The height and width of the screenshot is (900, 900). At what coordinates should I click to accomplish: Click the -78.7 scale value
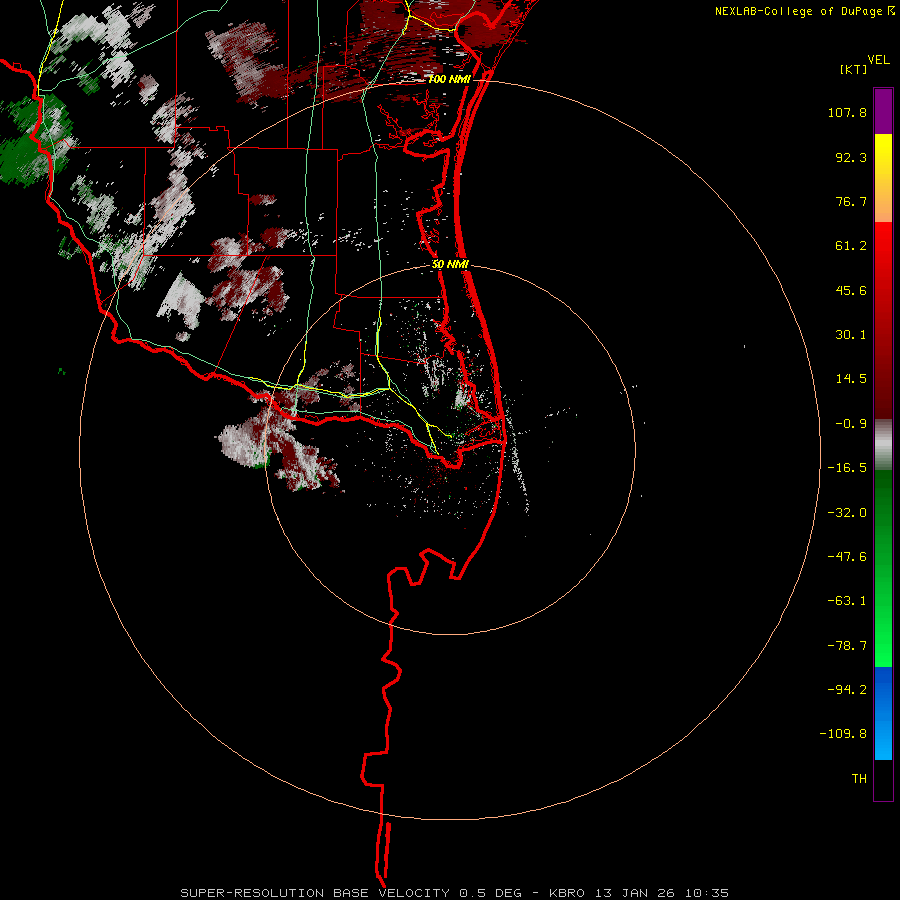pos(847,646)
